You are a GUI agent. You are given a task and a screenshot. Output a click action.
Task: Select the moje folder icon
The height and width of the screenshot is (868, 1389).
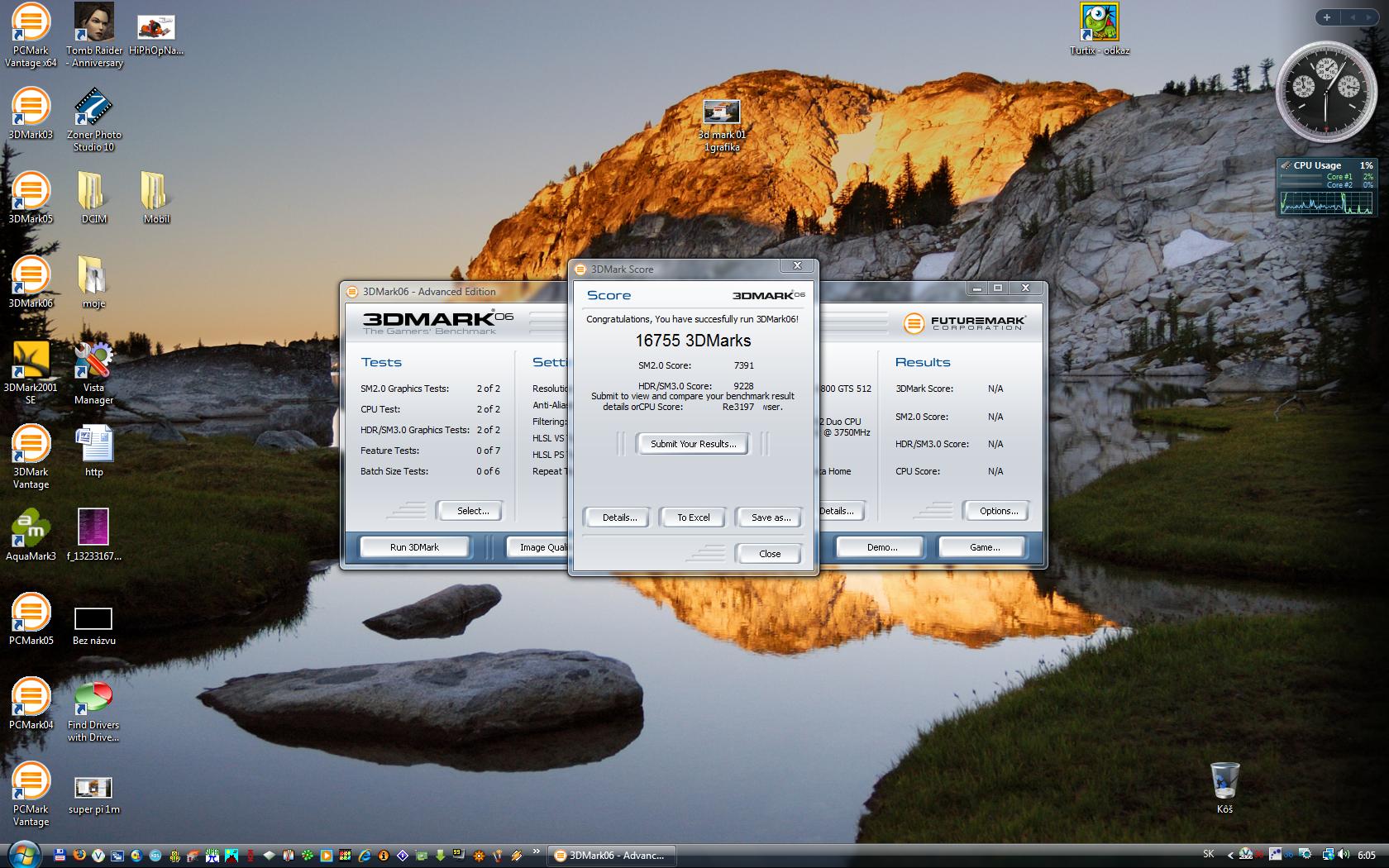pos(93,282)
